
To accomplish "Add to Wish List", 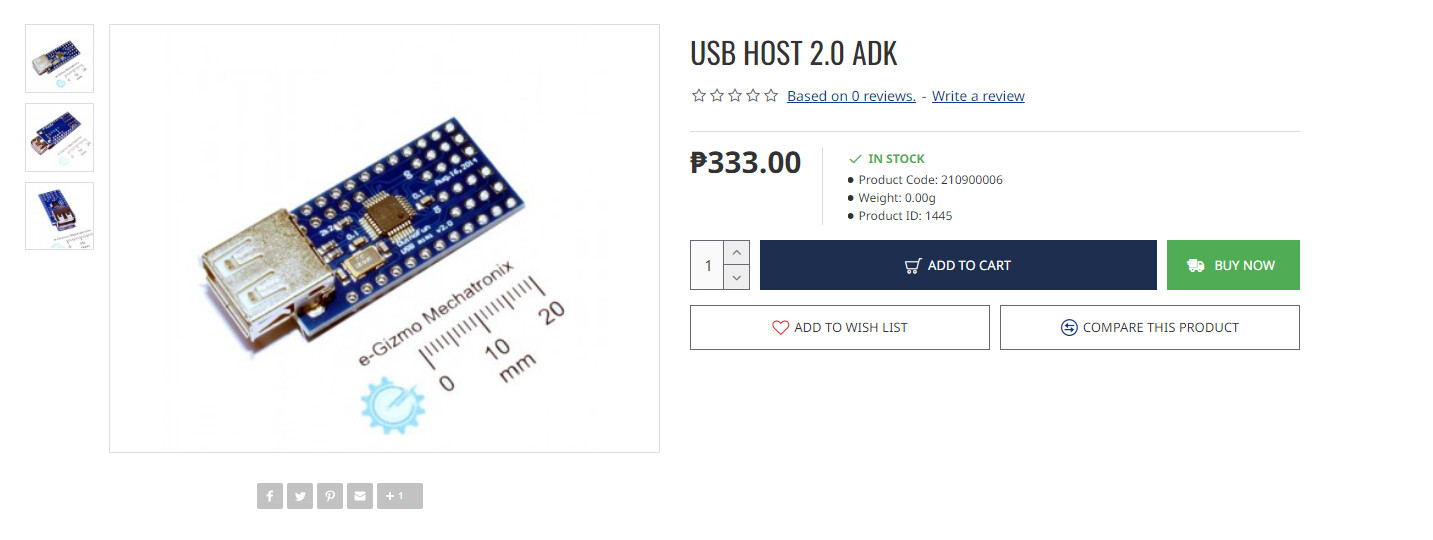I will 839,327.
